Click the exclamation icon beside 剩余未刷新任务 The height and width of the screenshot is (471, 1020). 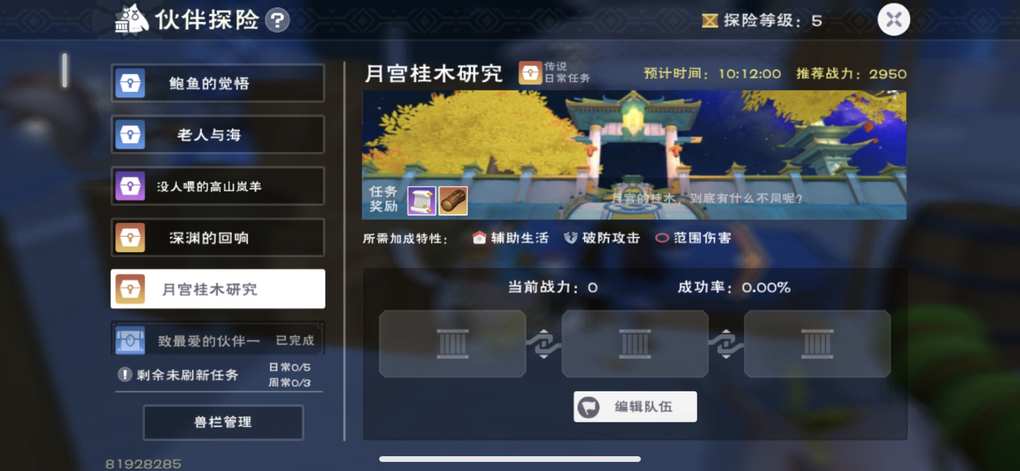pos(125,375)
